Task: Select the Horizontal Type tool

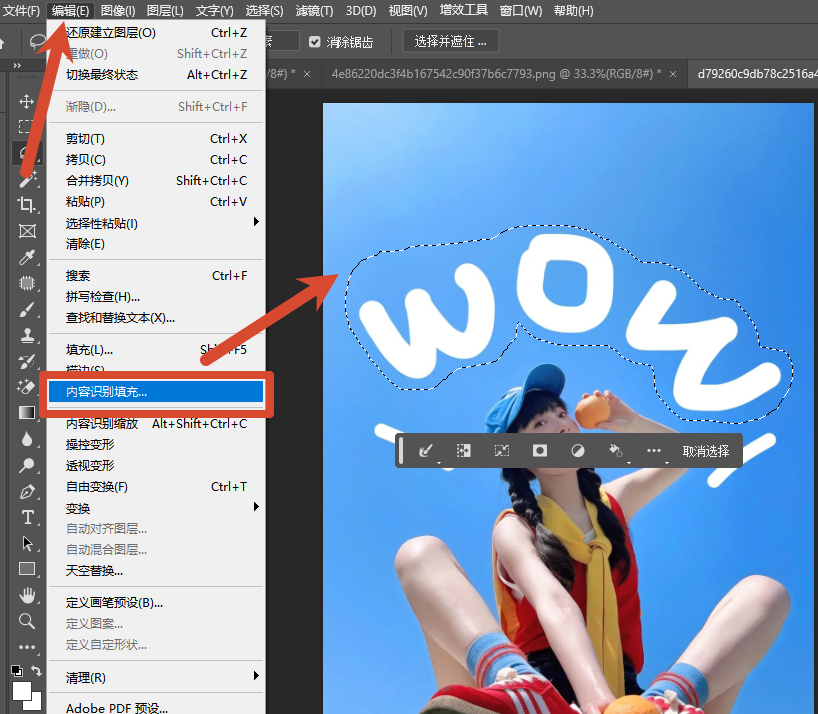Action: point(27,517)
